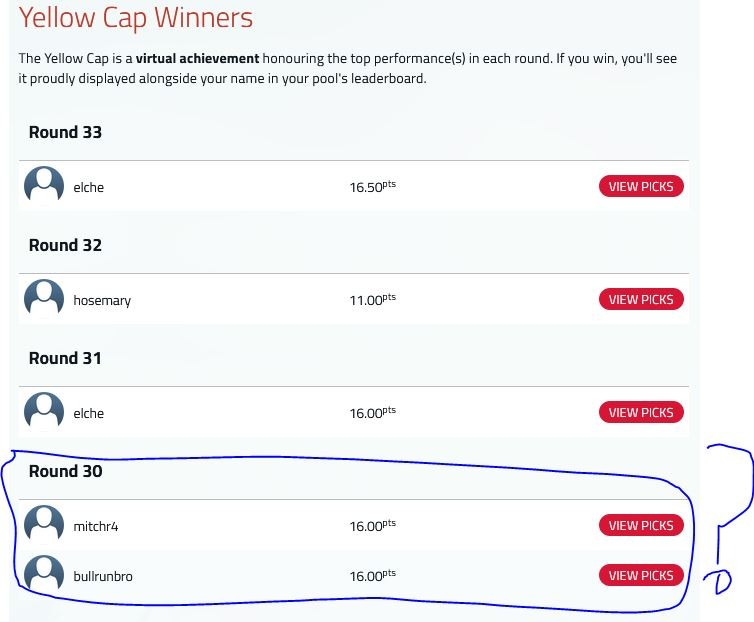Open the mitchr4 username

96,526
